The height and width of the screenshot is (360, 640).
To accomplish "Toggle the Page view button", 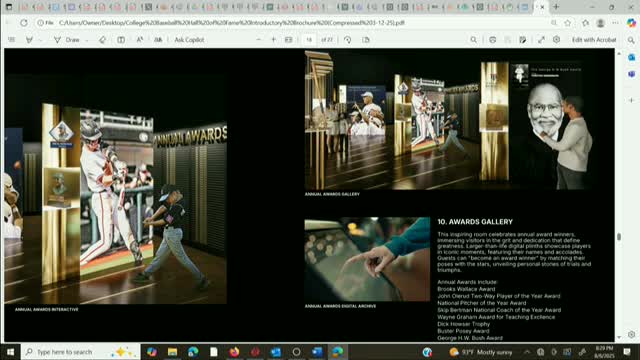I will (366, 40).
